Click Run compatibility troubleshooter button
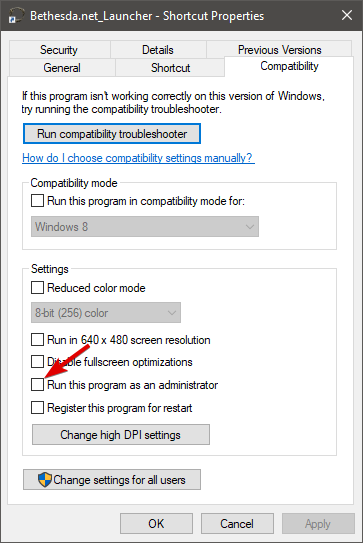This screenshot has width=363, height=543. (x=112, y=134)
